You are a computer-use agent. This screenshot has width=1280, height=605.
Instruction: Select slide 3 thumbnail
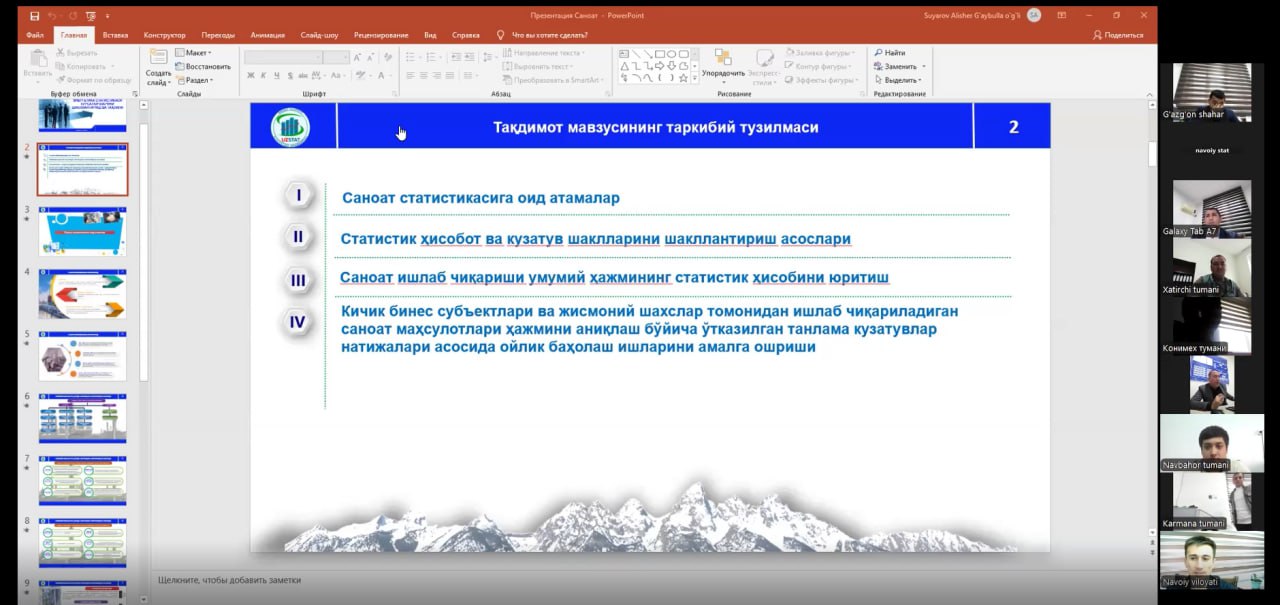82,232
